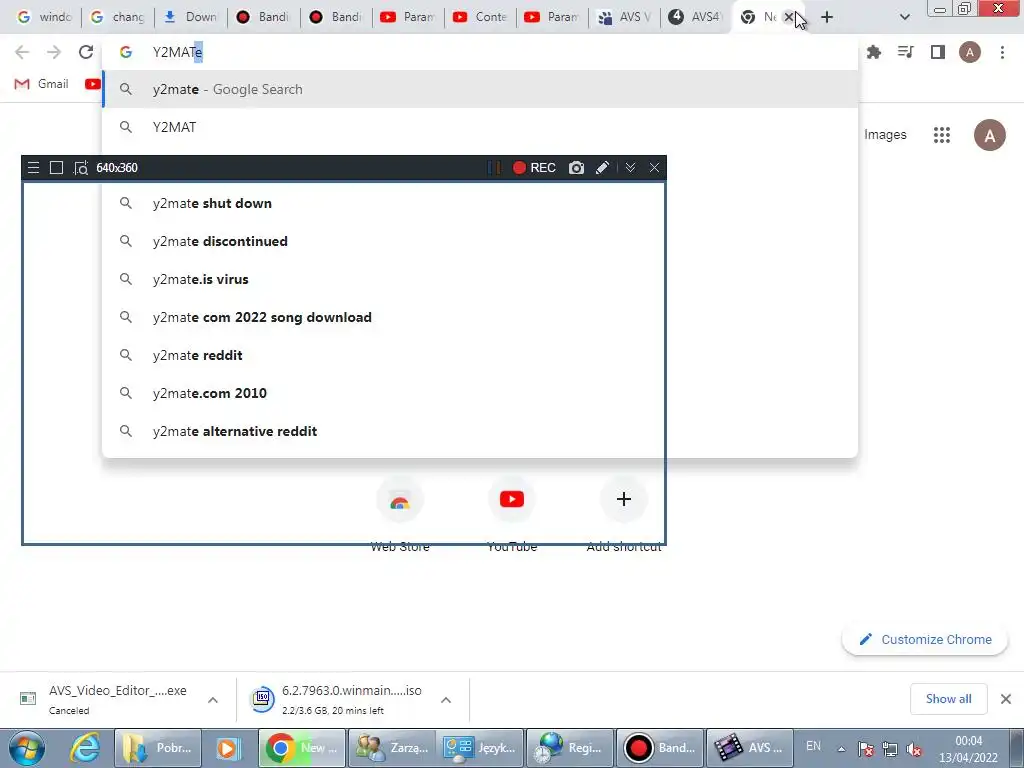
Task: Choose 'y2mate alternative reddit' suggestion
Action: 480,431
